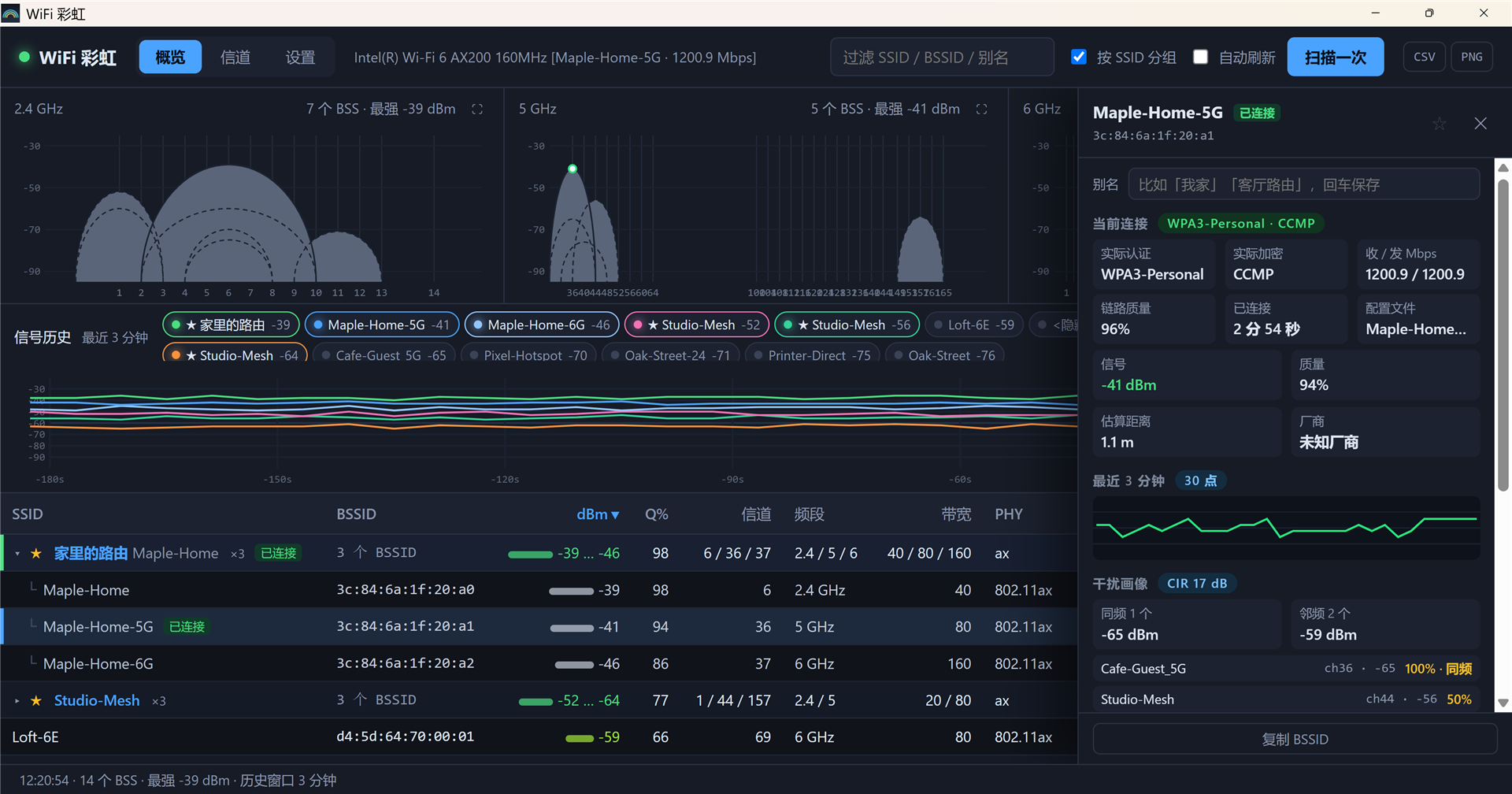
Task: Export image with the PNG button
Action: [x=1472, y=57]
